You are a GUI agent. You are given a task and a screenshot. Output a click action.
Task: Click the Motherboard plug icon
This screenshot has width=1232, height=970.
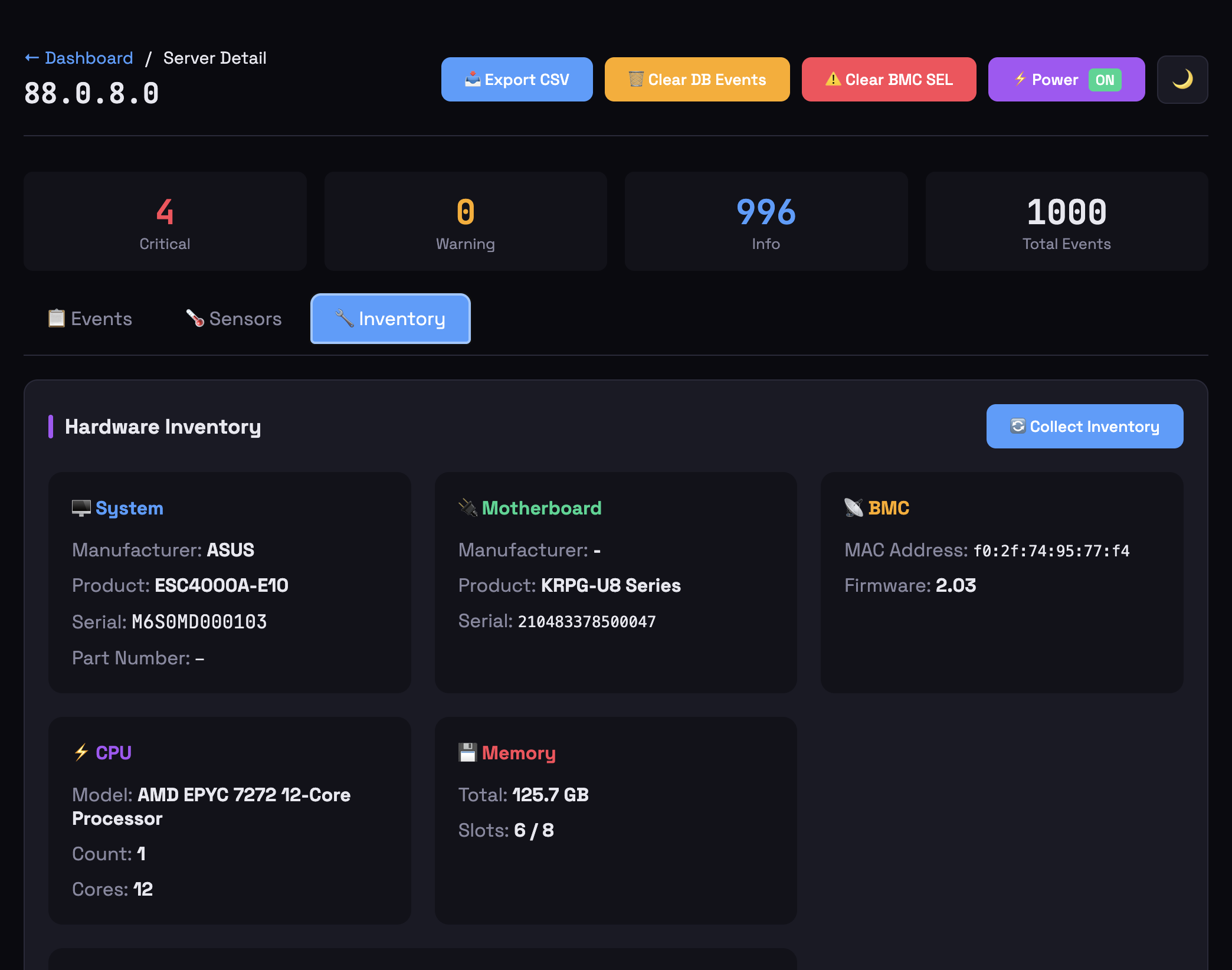pos(468,508)
